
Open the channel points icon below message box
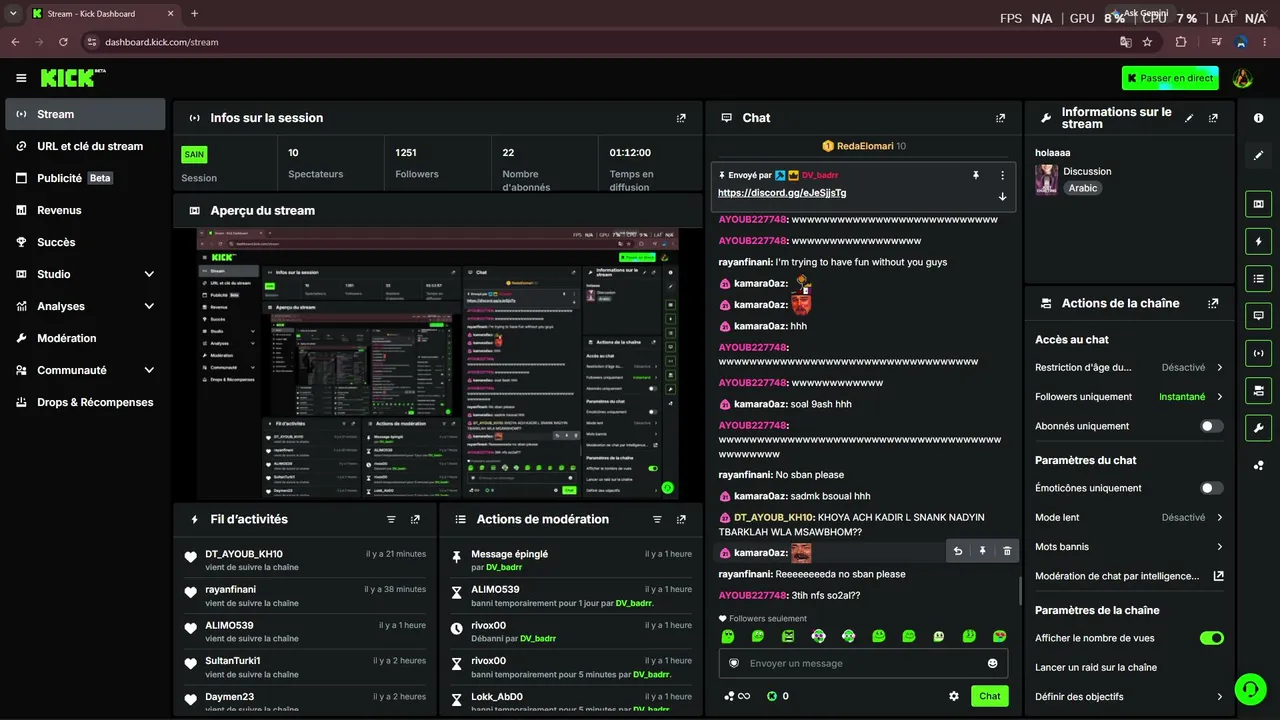737,696
